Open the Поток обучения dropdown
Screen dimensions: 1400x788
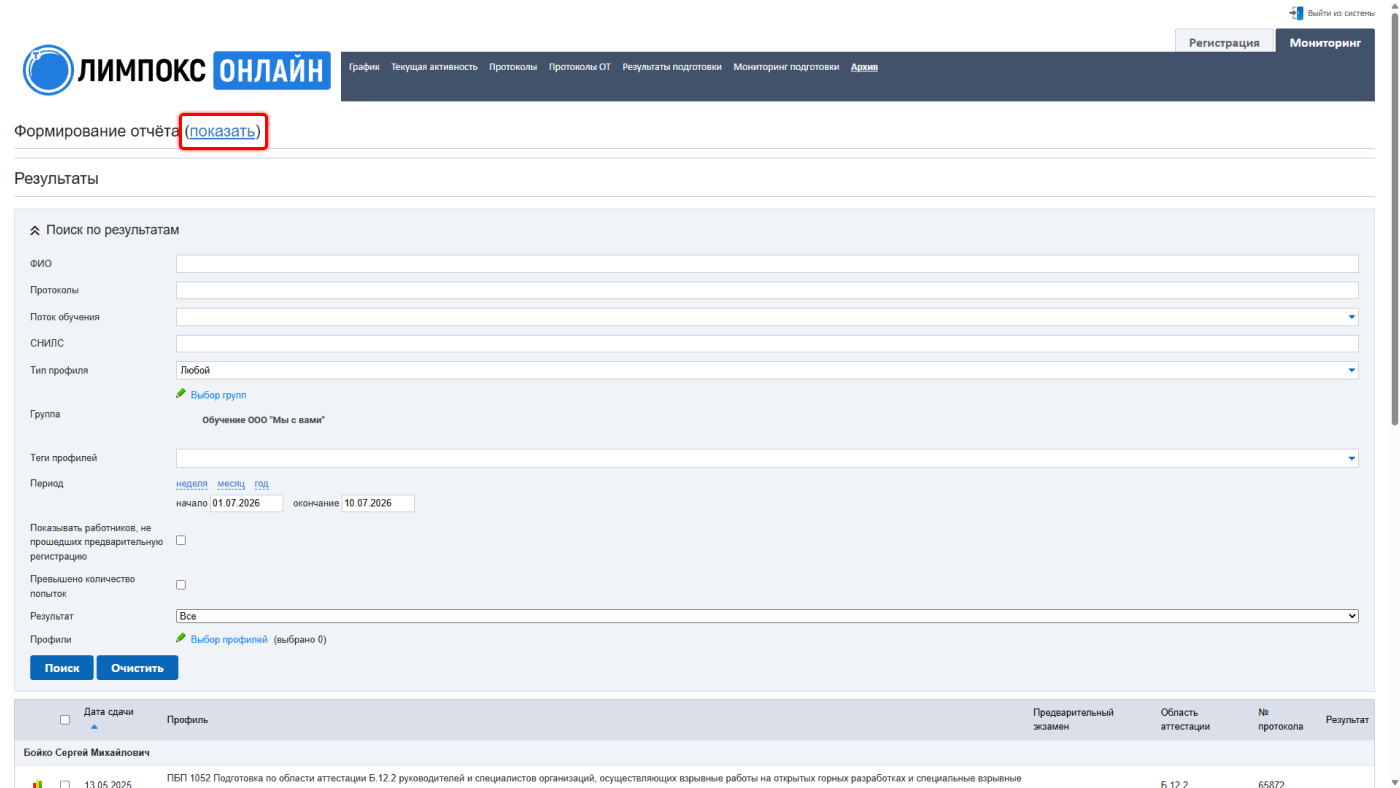click(x=767, y=317)
